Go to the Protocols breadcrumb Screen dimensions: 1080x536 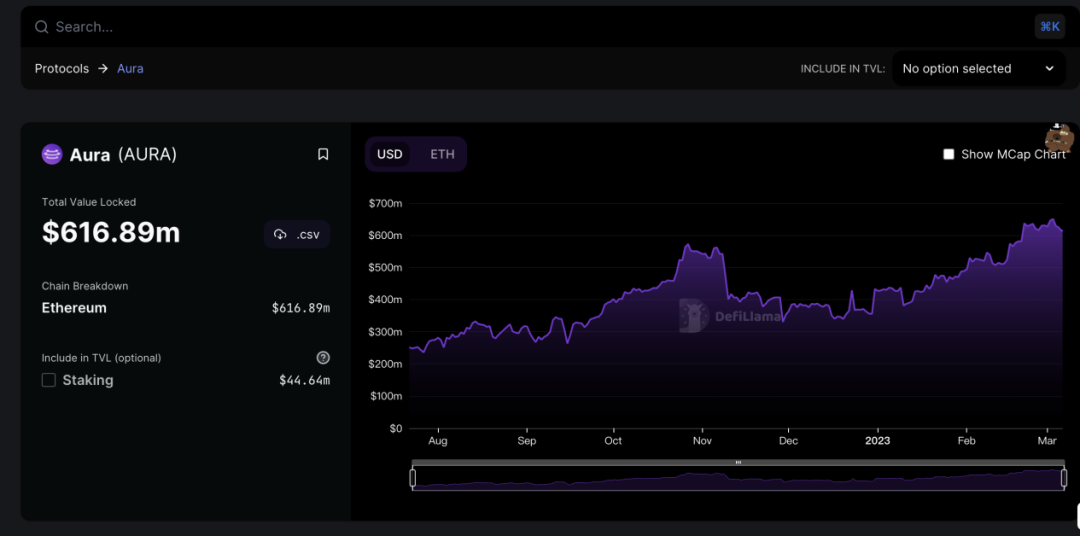(62, 69)
